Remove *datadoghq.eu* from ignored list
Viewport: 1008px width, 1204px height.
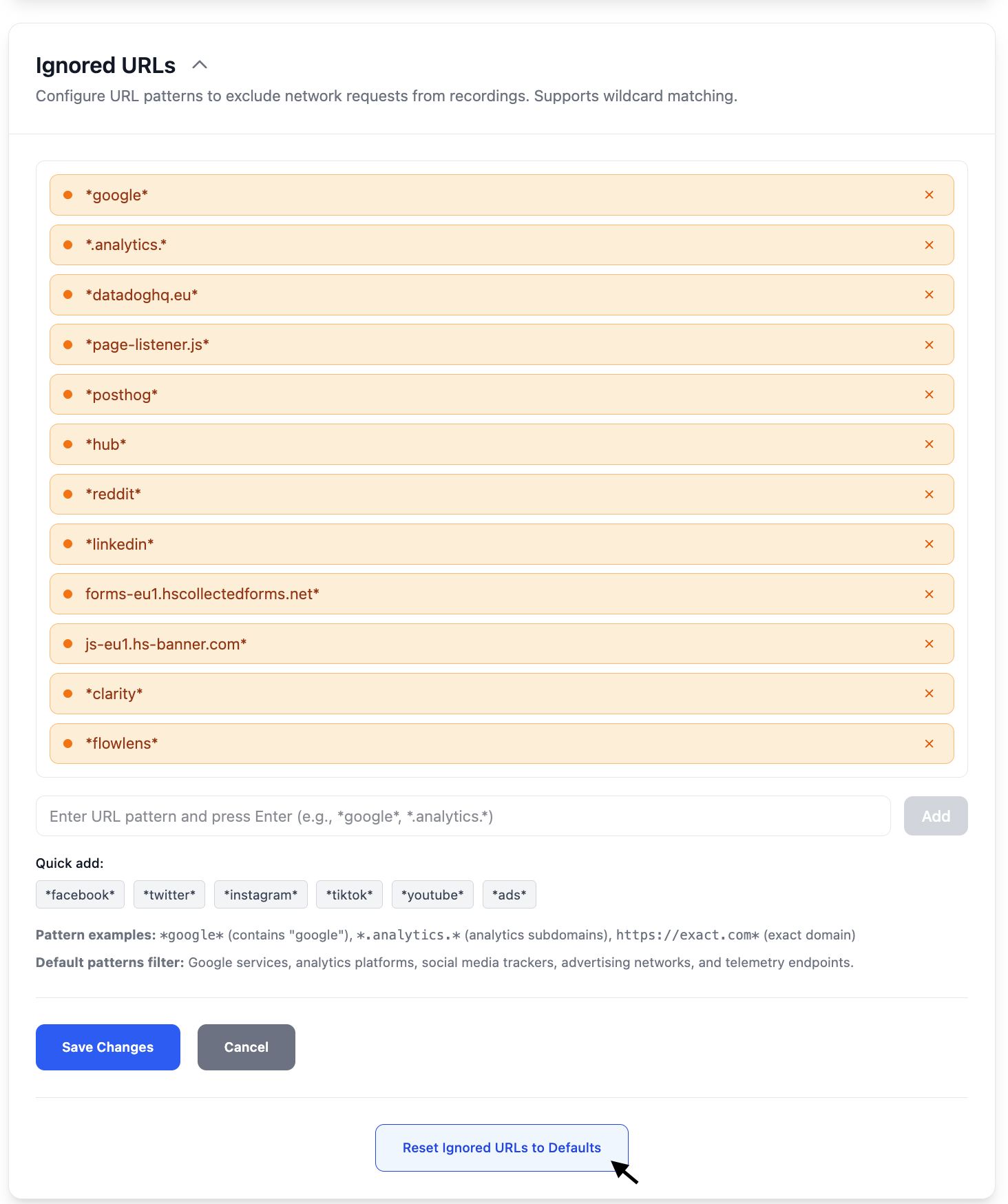tap(929, 295)
